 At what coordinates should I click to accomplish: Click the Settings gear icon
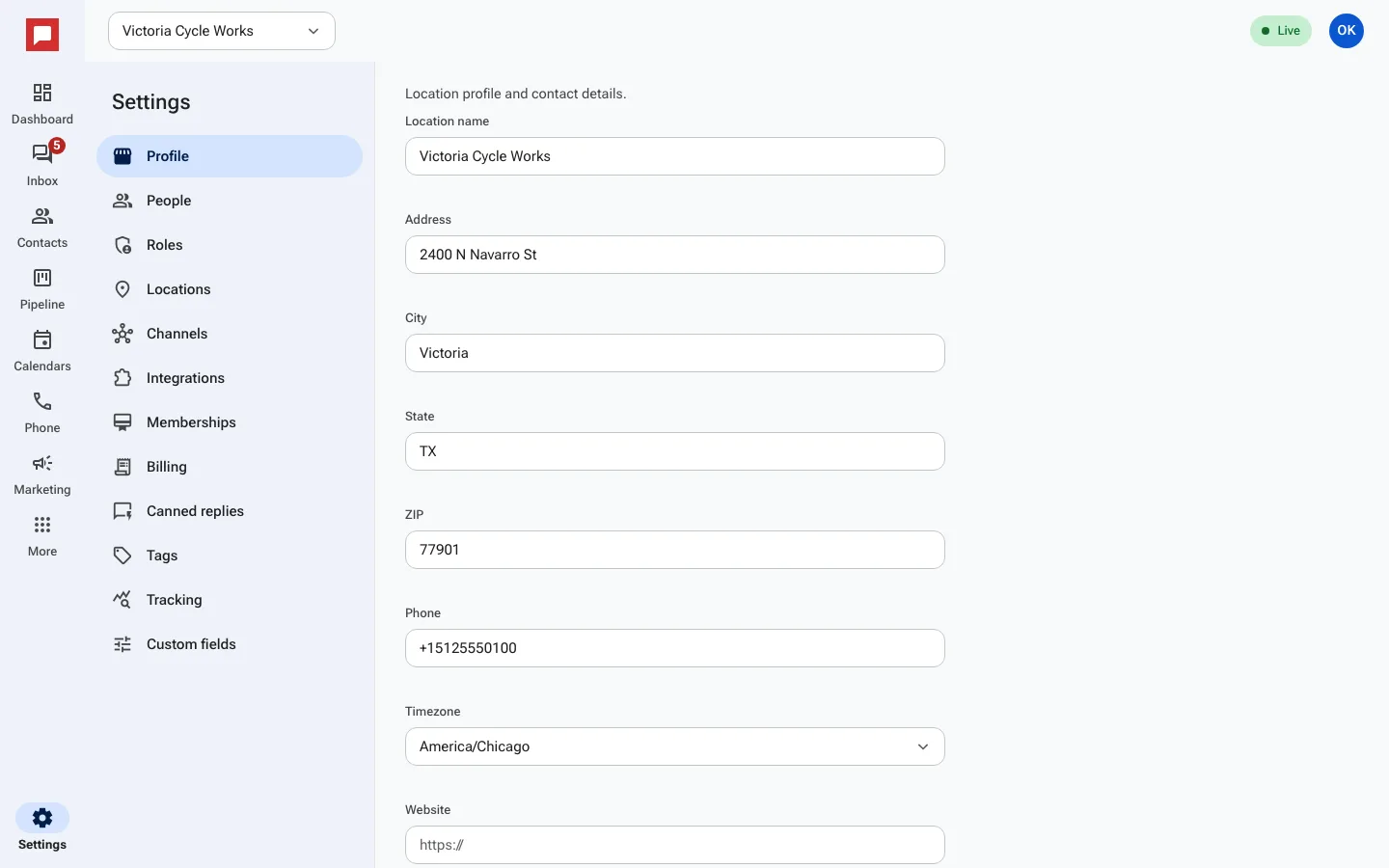42,818
